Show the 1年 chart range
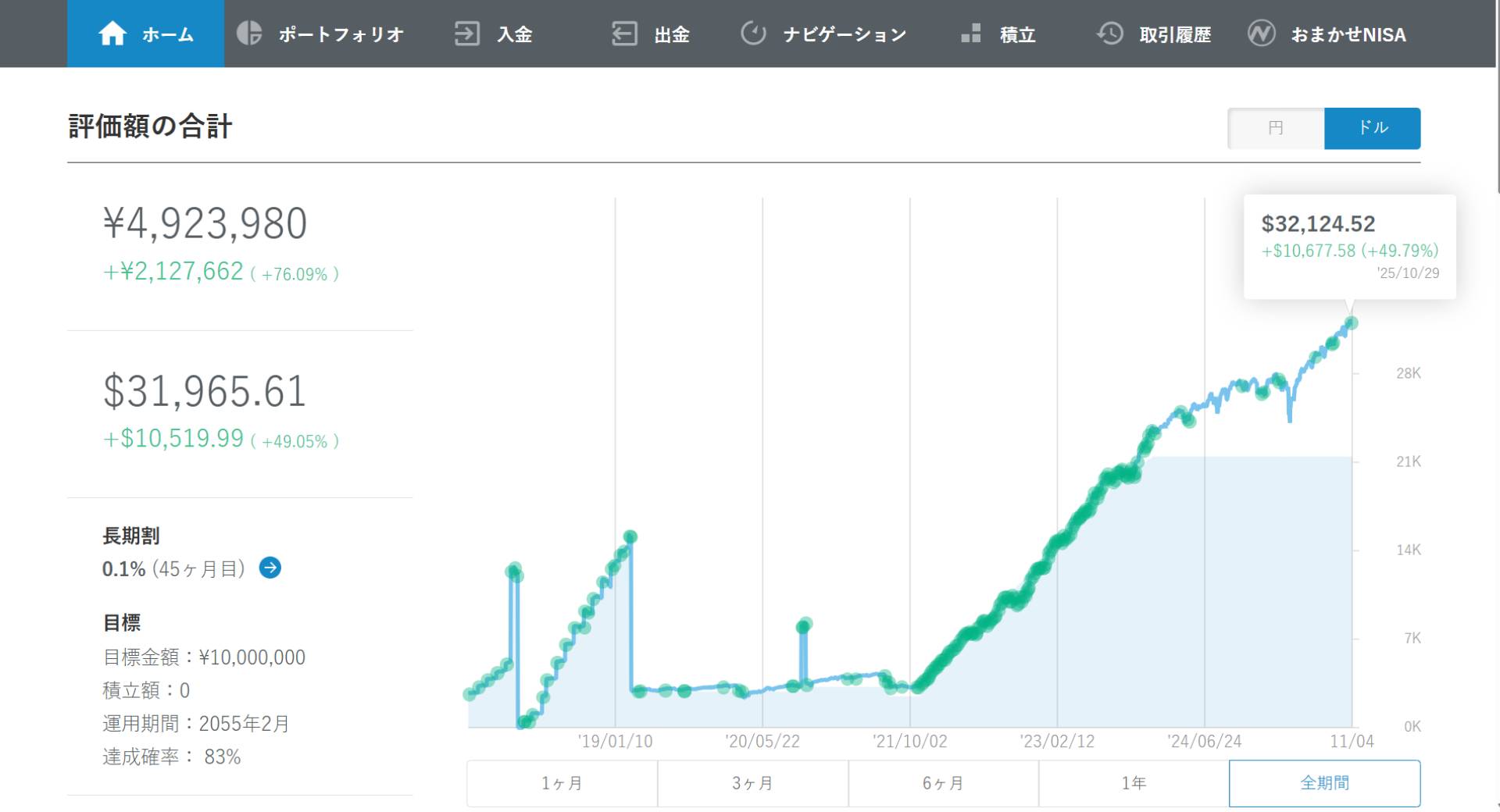Viewport: 1500px width, 812px height. (x=1134, y=783)
